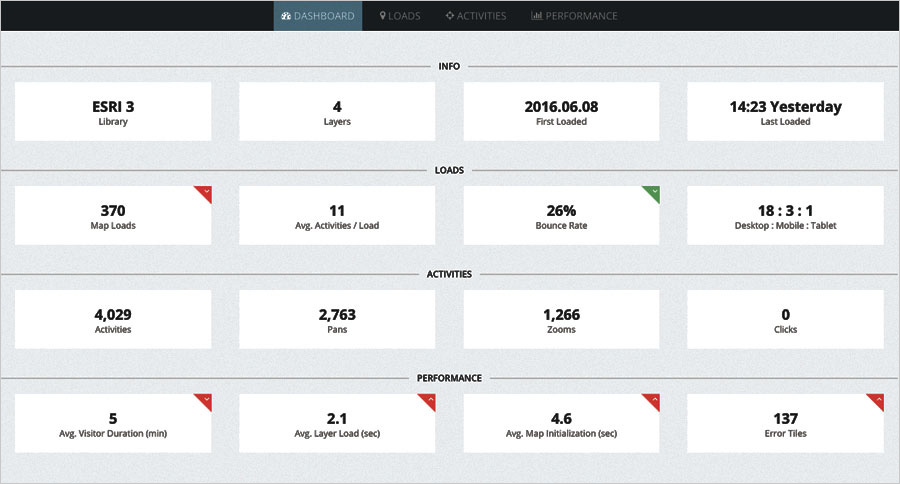The image size is (900, 484).
Task: Switch to the Loads tab
Action: [400, 16]
